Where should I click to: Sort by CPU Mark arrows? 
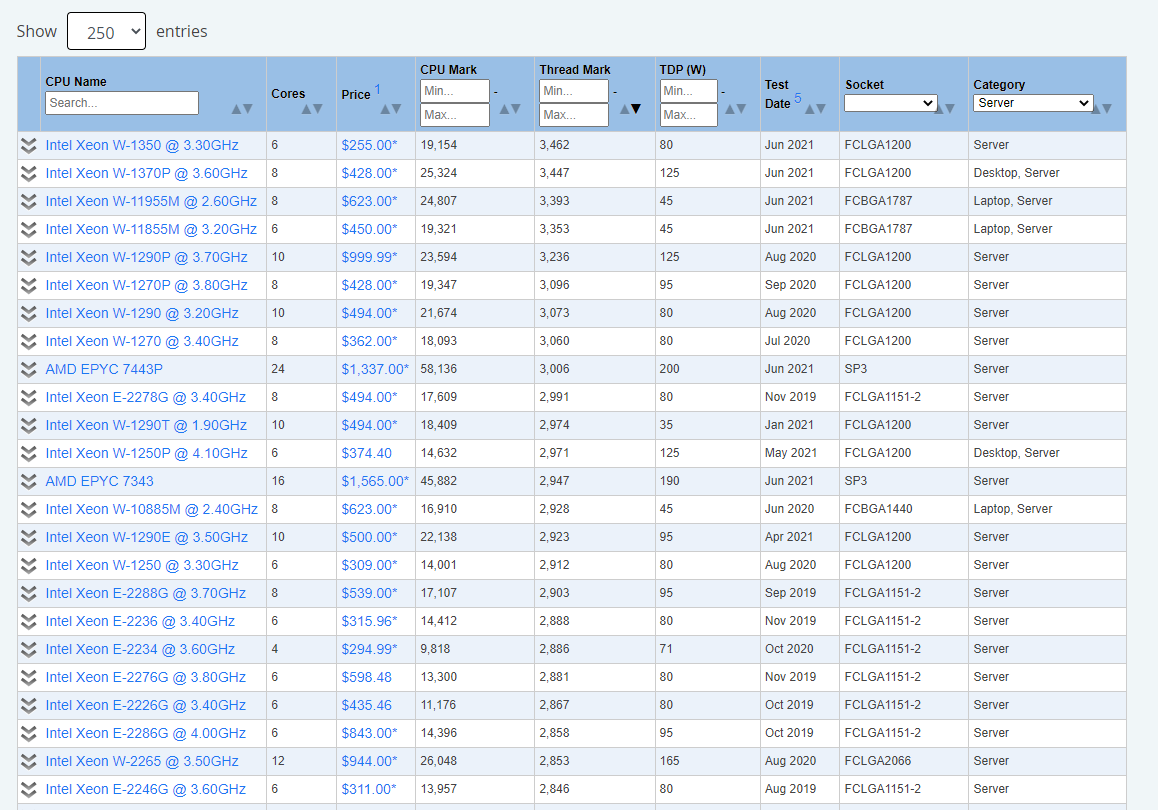point(509,109)
